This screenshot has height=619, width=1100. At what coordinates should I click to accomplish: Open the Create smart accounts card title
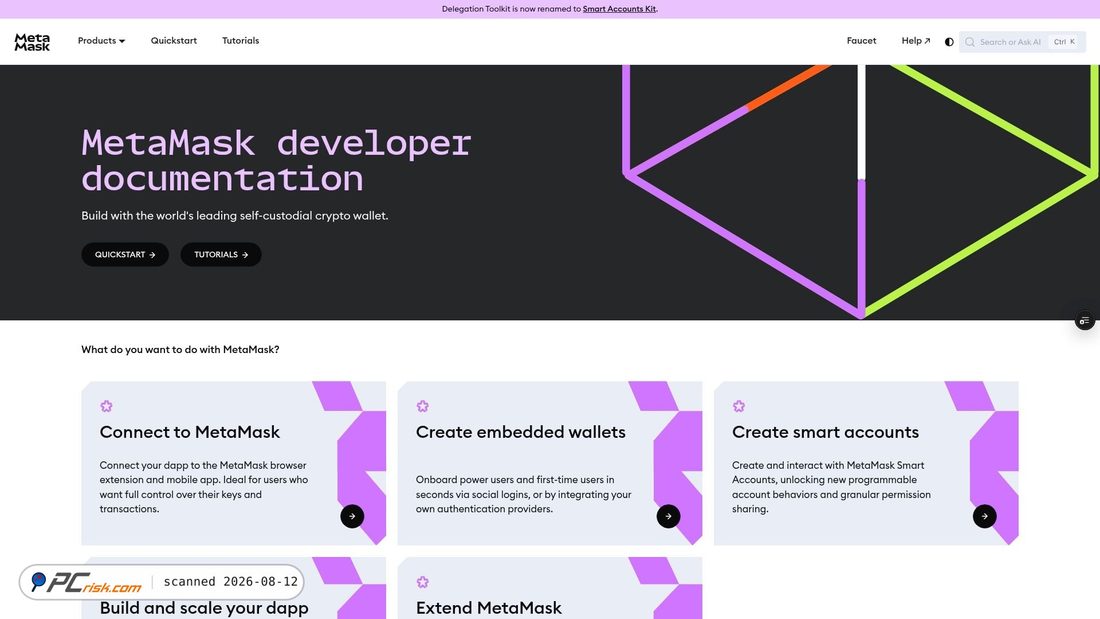(x=825, y=432)
